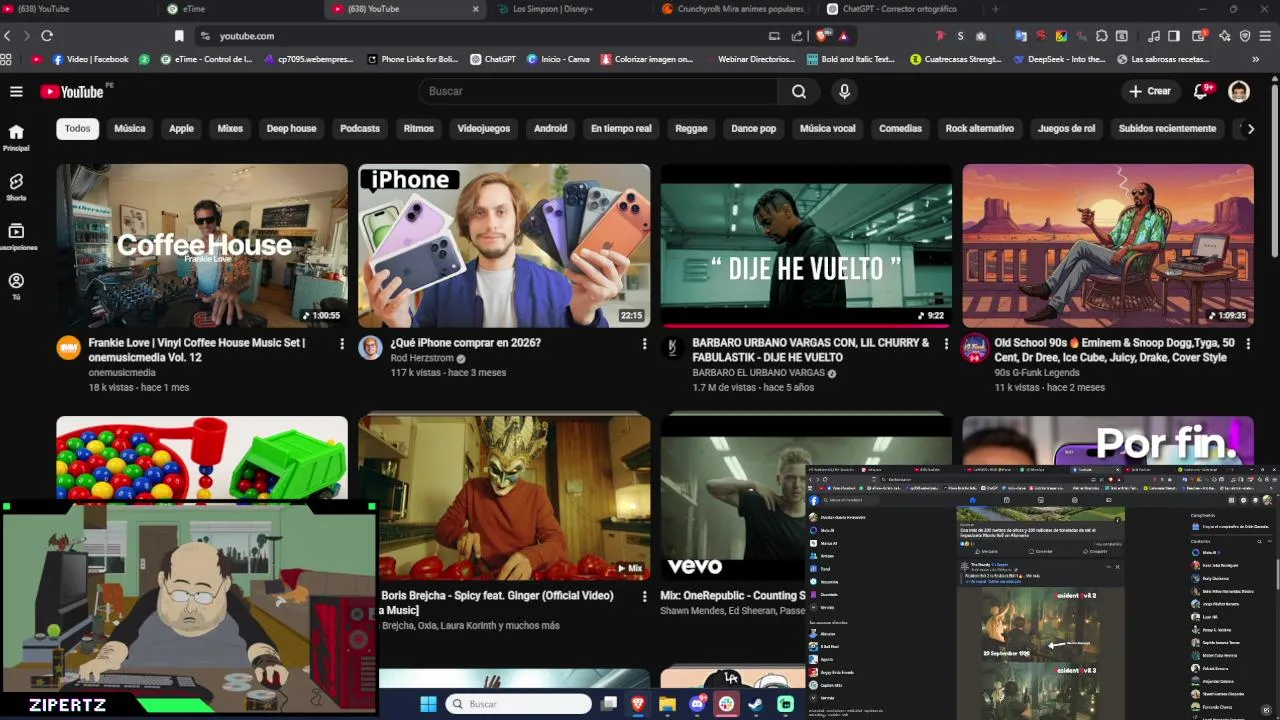Open Principal in the left sidebar

(16, 138)
